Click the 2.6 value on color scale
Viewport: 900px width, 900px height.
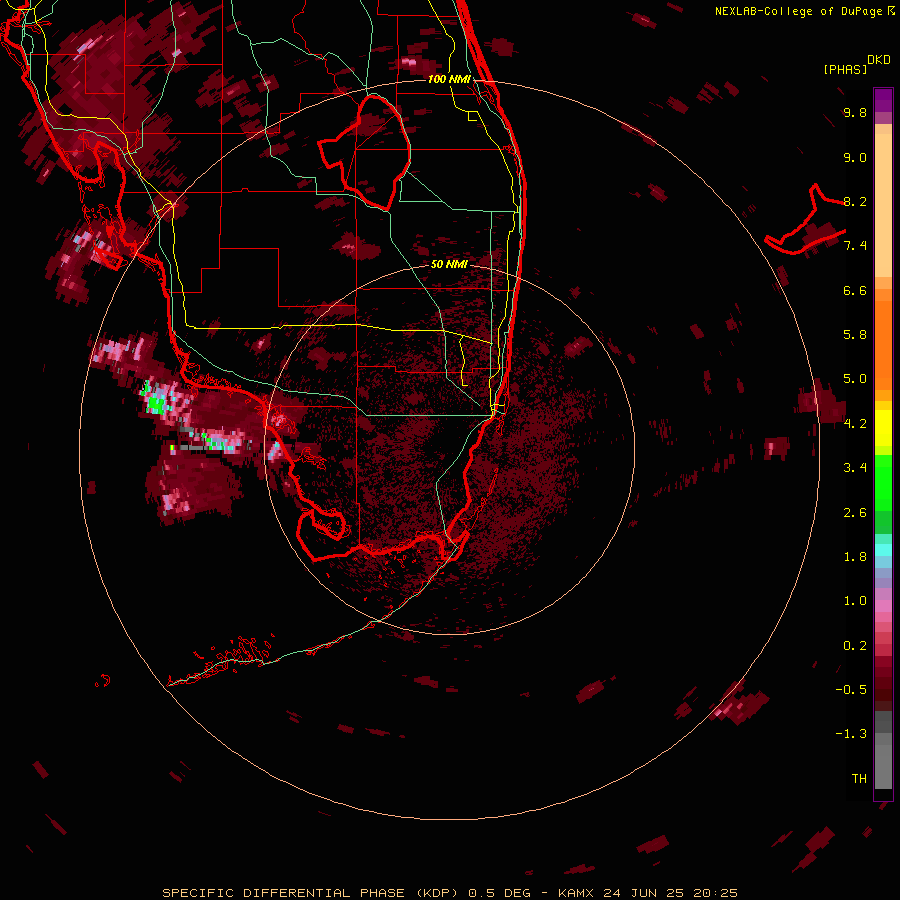(855, 513)
